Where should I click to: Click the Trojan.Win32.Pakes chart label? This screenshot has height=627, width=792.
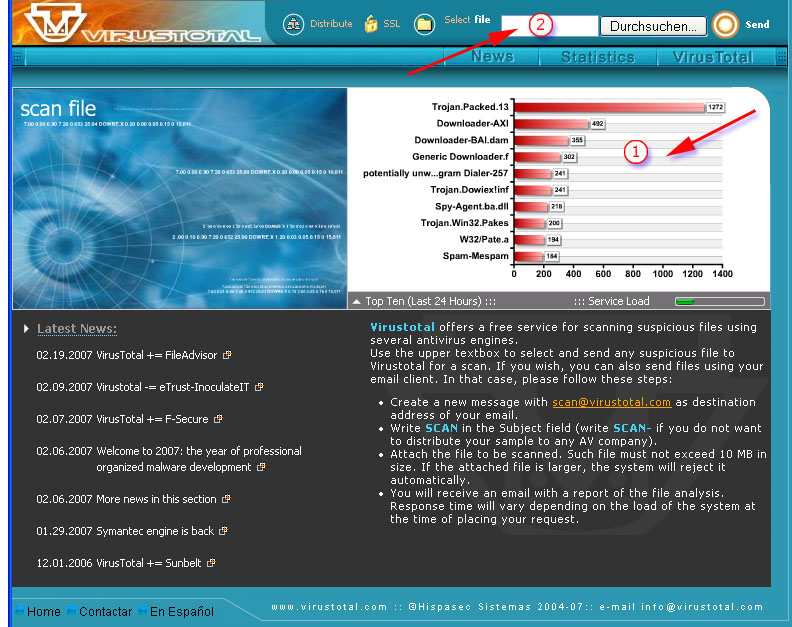coord(464,223)
